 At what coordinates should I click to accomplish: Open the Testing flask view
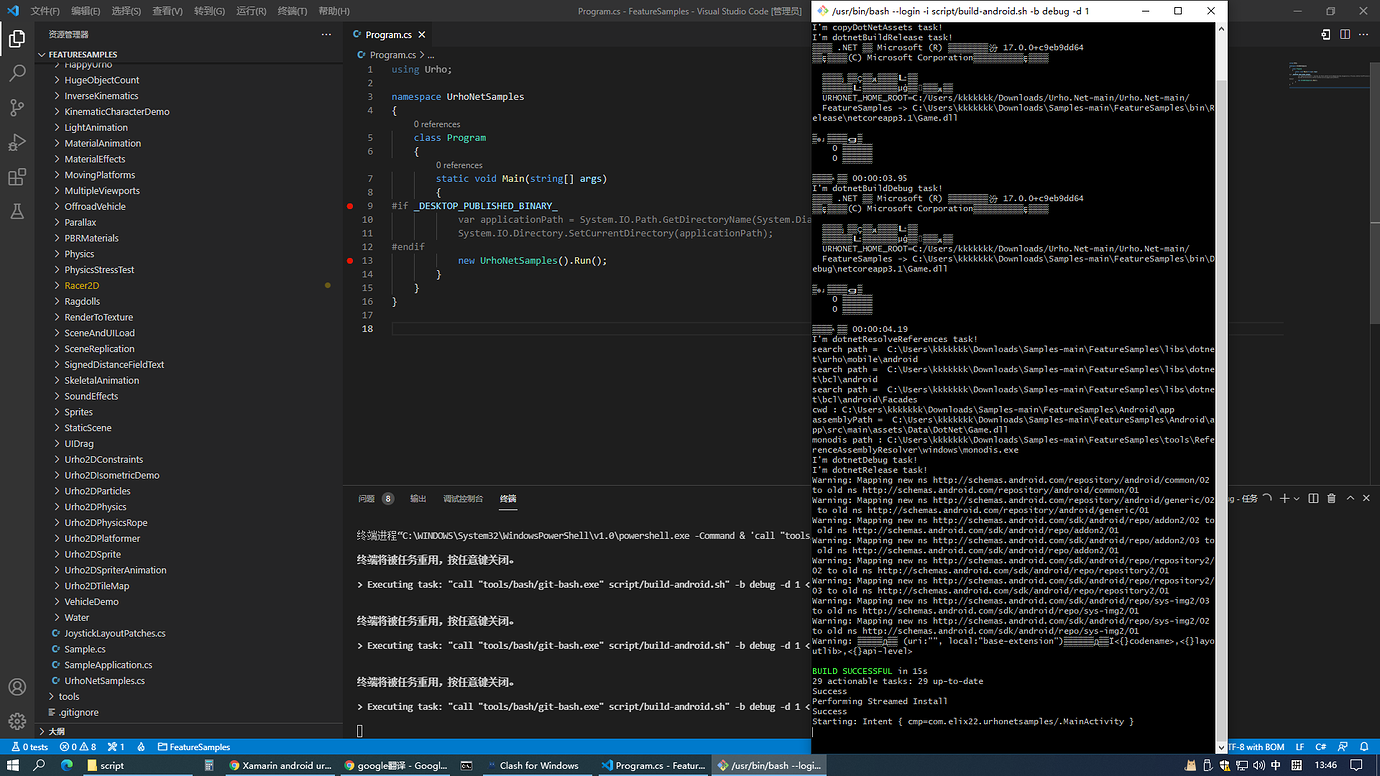click(x=17, y=211)
